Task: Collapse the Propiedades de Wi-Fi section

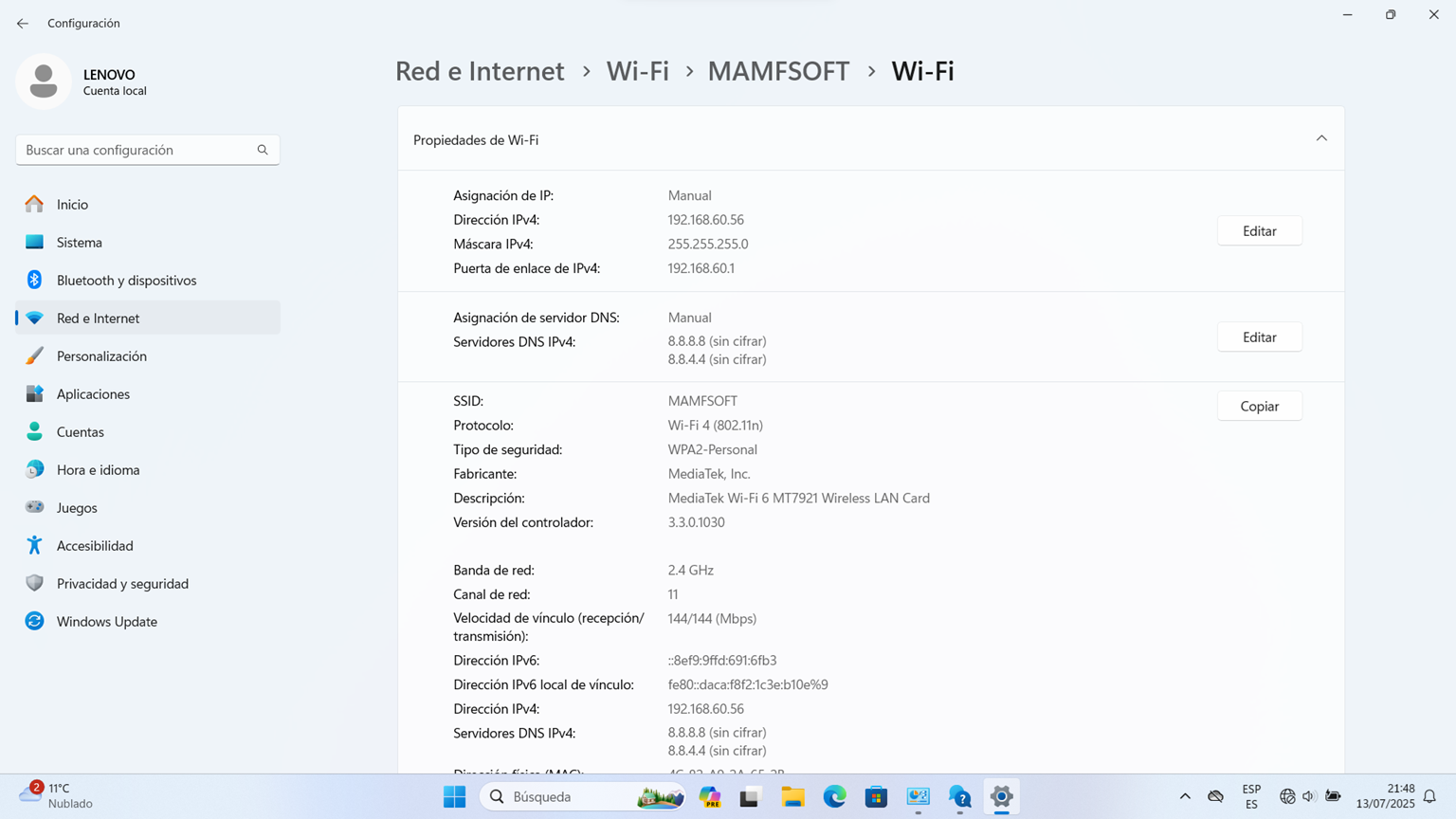Action: tap(1321, 138)
